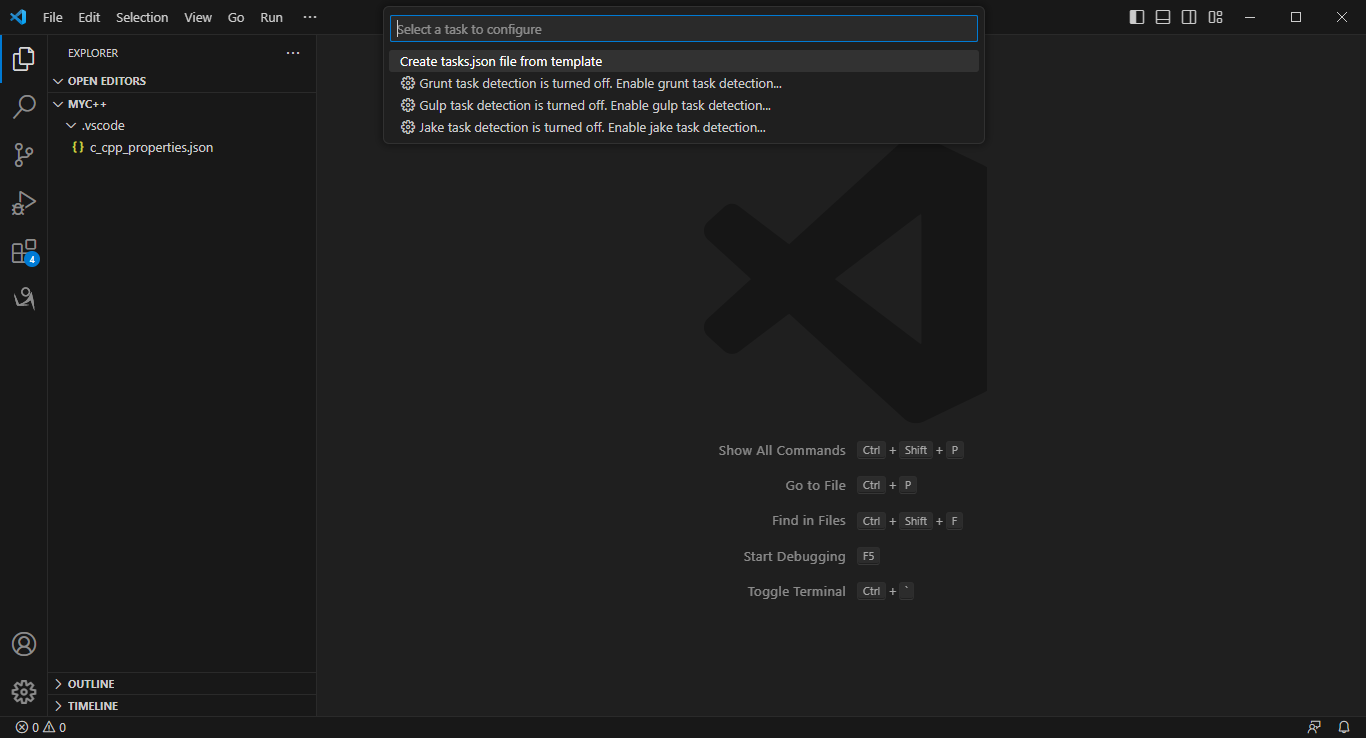Click the Toggle Terminal hint text
This screenshot has width=1366, height=738.
[x=797, y=592]
